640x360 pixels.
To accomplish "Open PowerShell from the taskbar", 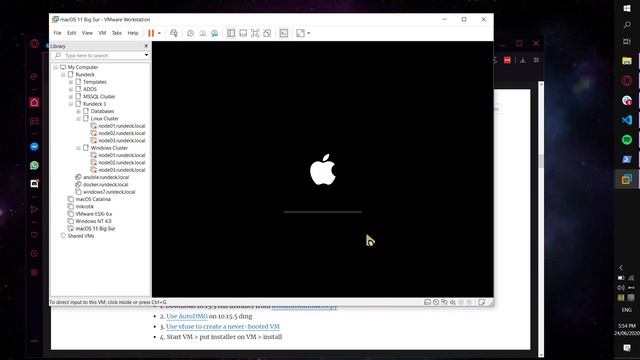I will [x=627, y=159].
